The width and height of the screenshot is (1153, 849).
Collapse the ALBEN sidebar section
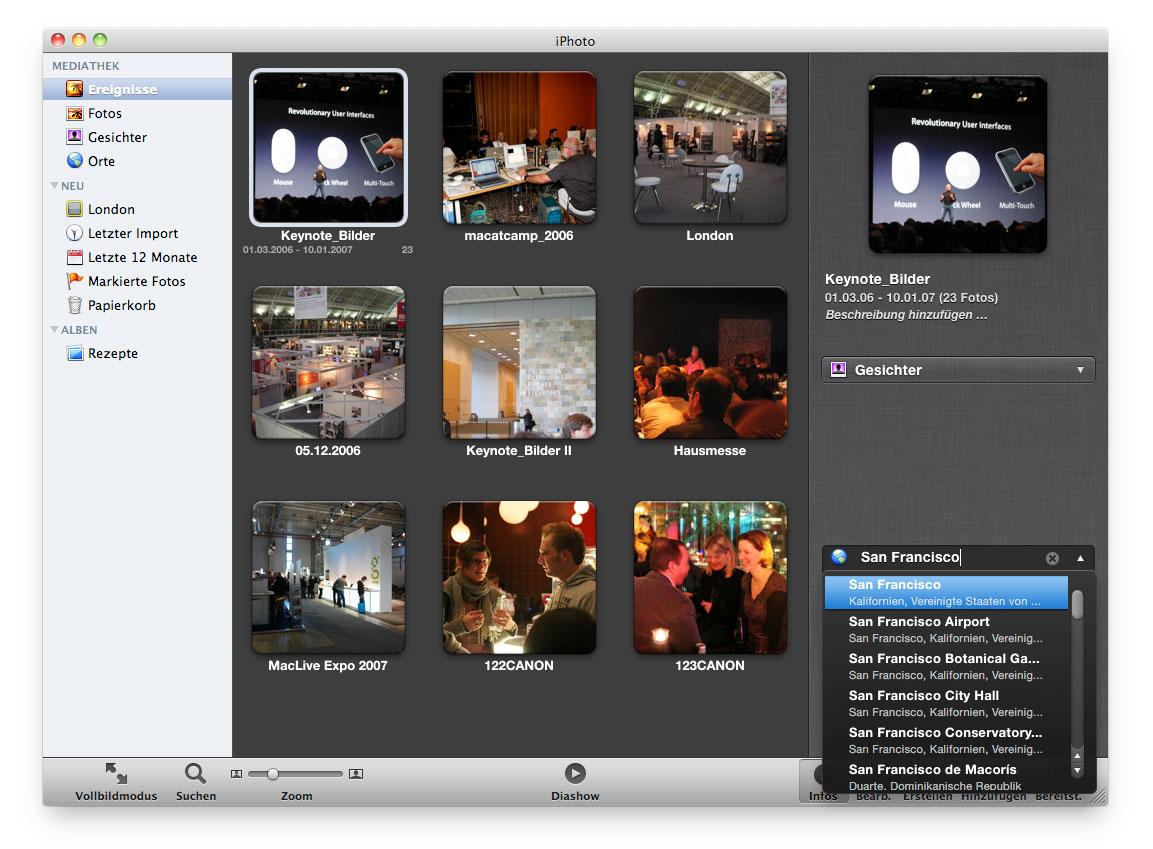(x=54, y=330)
